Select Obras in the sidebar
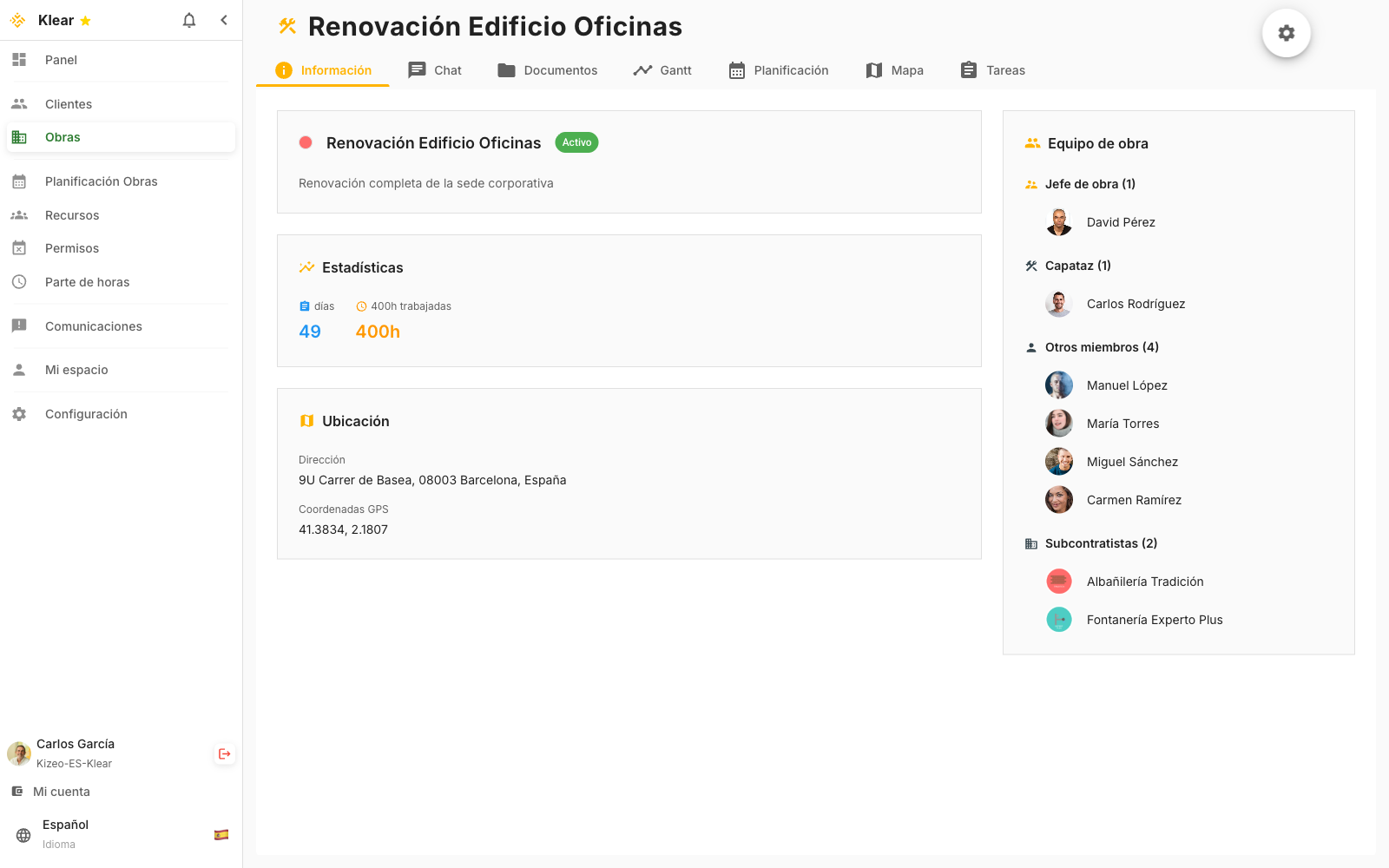The height and width of the screenshot is (868, 1389). 62,136
